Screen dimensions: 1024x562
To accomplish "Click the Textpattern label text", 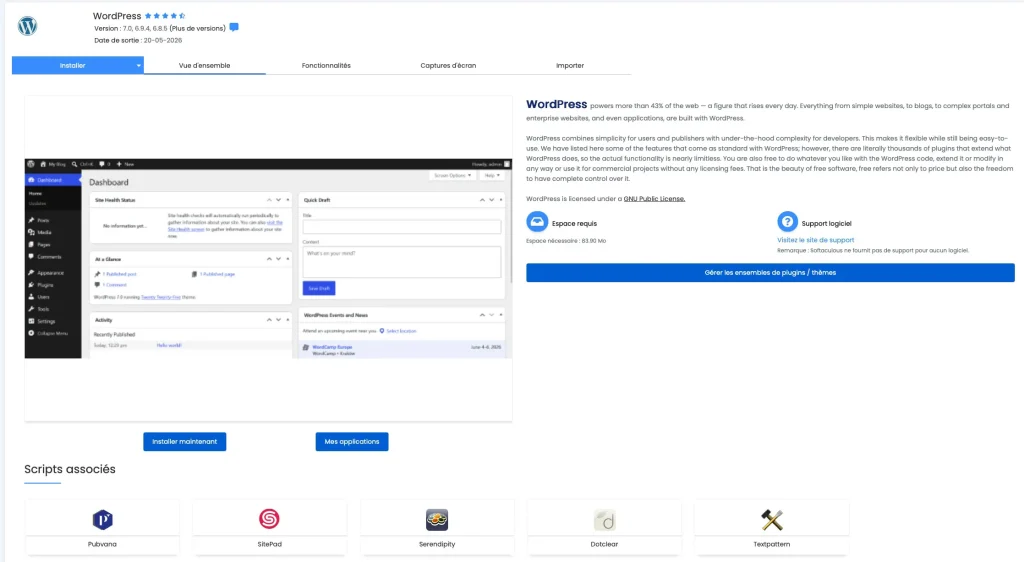I will coord(771,544).
